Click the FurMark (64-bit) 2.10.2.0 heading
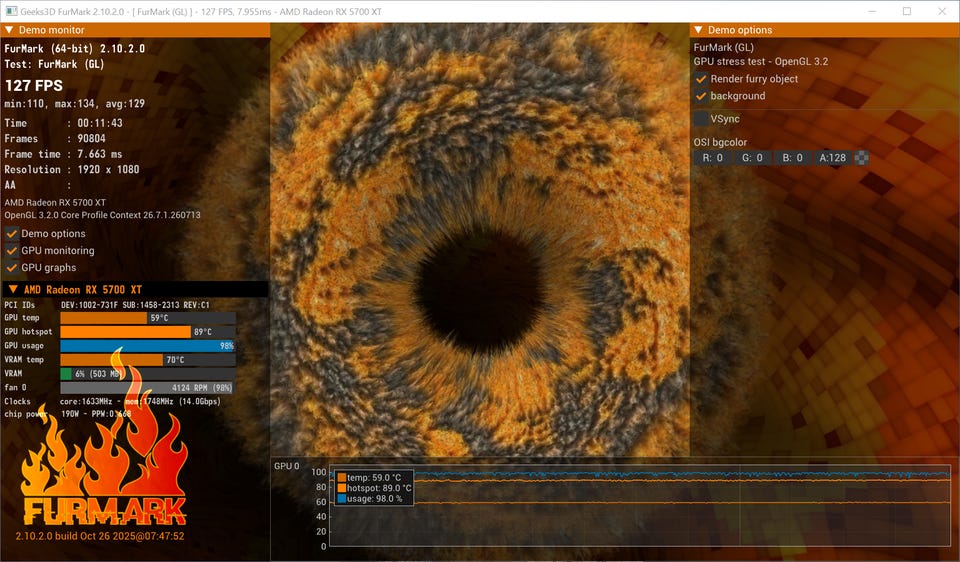The width and height of the screenshot is (960, 562). [x=75, y=48]
